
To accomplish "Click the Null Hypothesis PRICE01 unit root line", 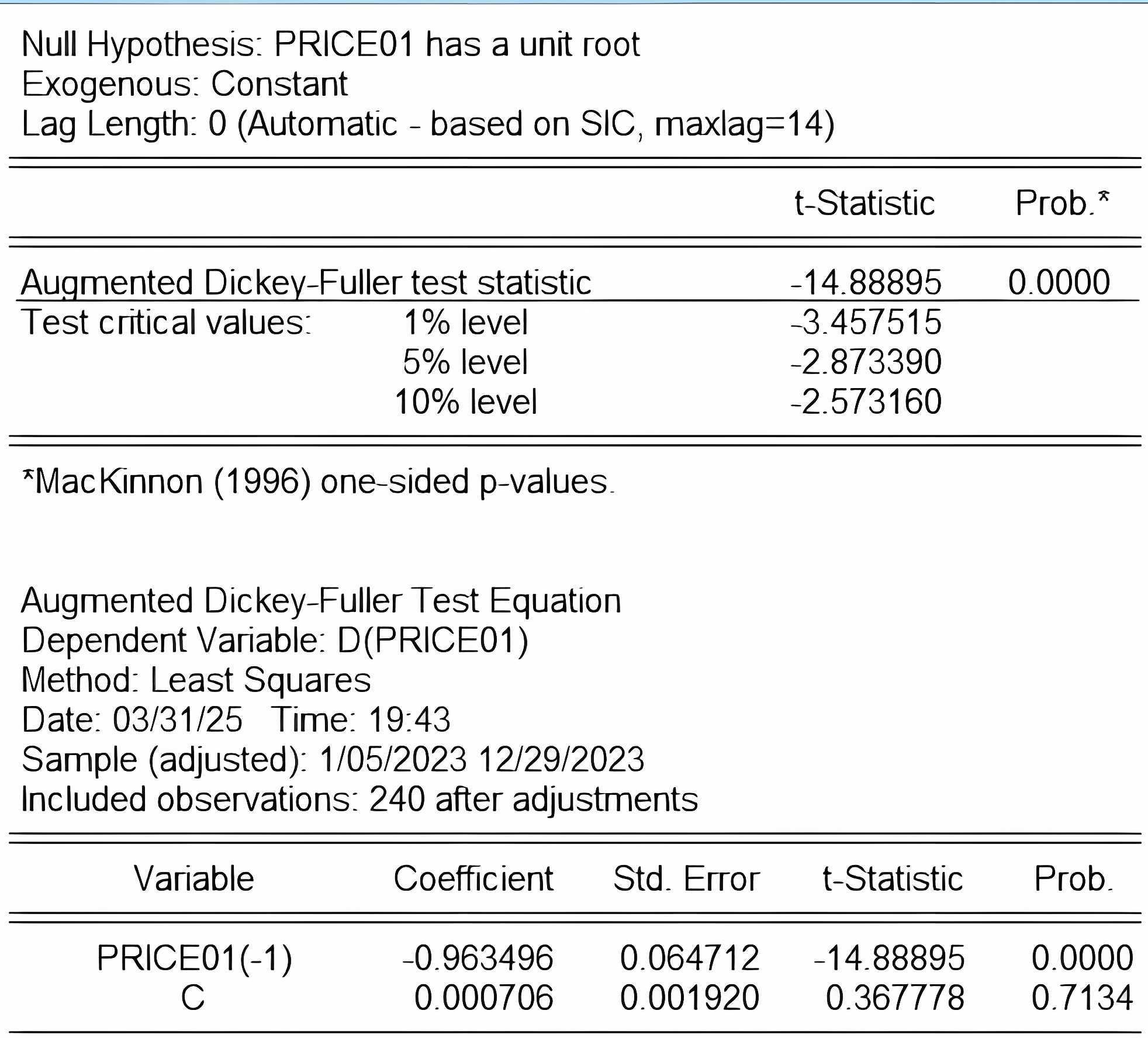I will 330,44.
